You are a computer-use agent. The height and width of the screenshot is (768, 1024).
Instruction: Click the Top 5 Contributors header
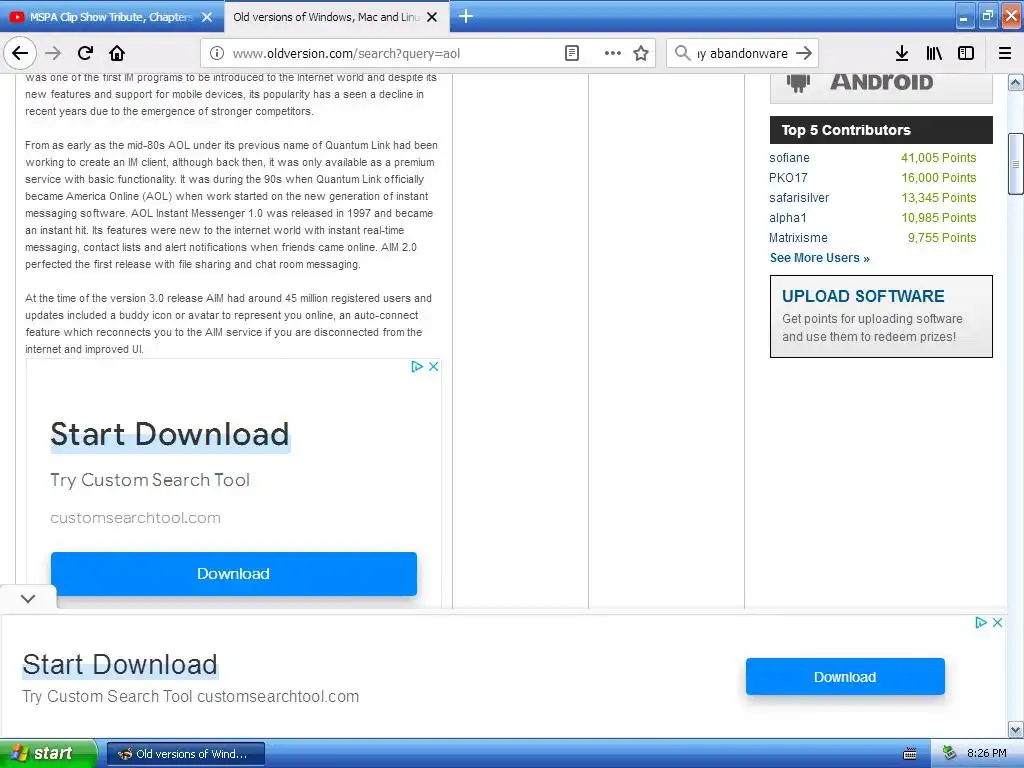coord(881,130)
